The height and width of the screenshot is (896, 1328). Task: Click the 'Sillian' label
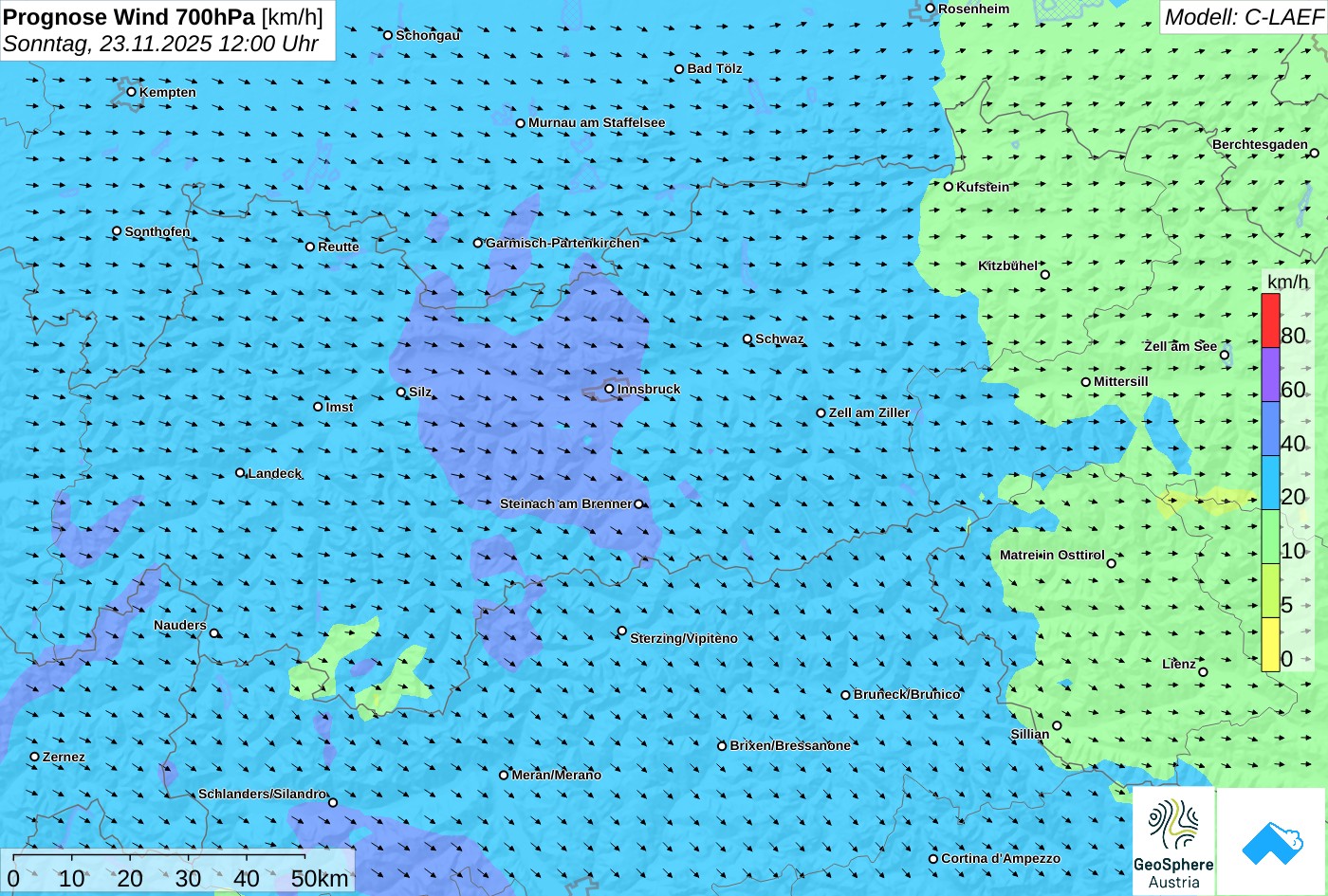[x=1030, y=734]
